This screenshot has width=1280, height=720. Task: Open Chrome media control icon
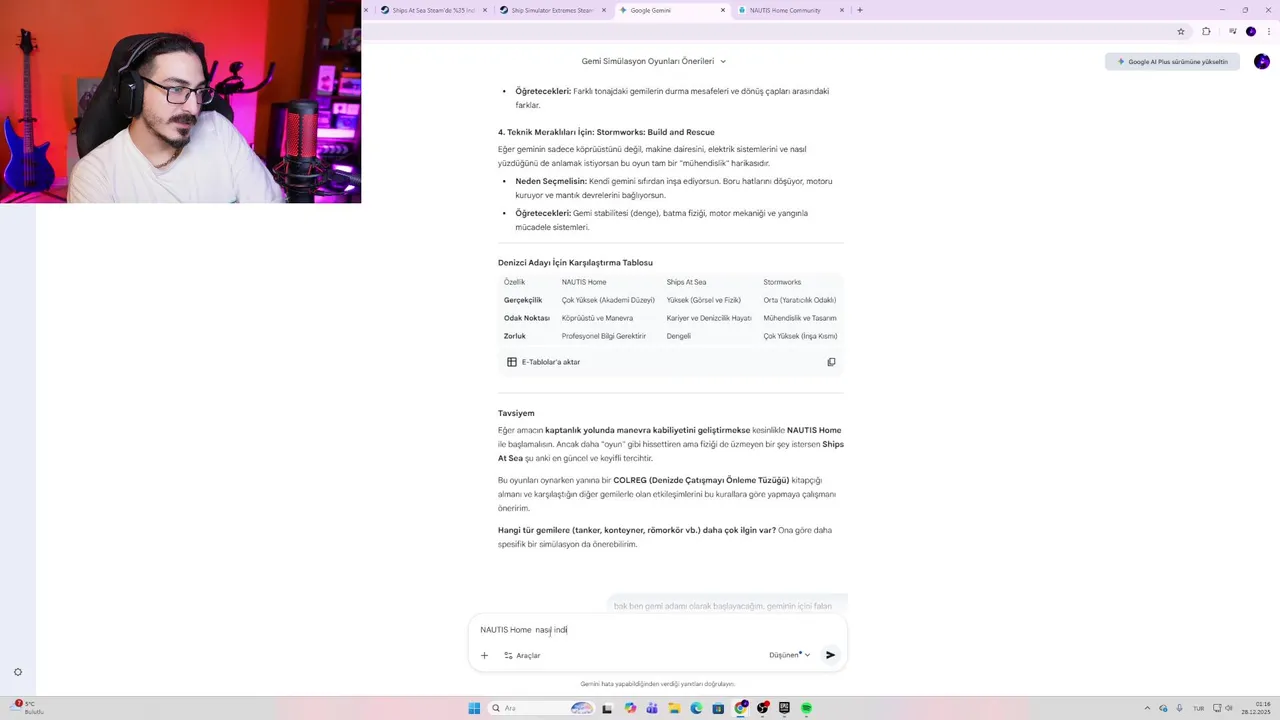click(x=1232, y=31)
